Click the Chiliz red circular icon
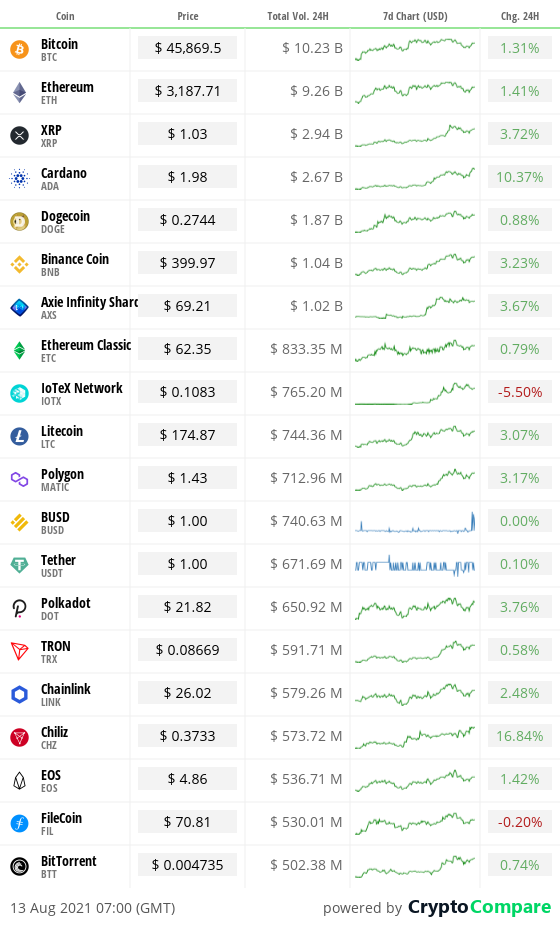 point(20,737)
